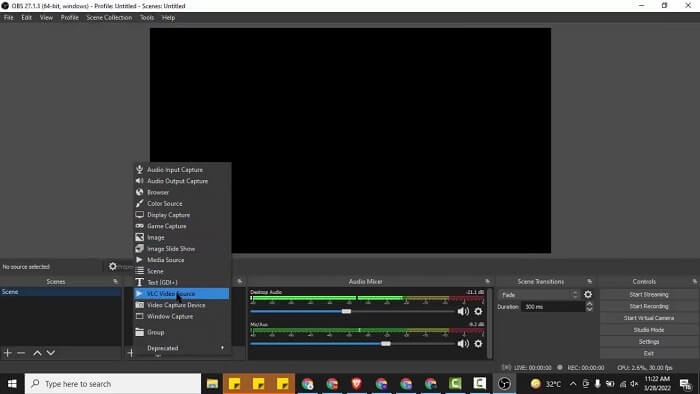Choose VLC Video Source entry
The image size is (700, 394).
coord(182,294)
